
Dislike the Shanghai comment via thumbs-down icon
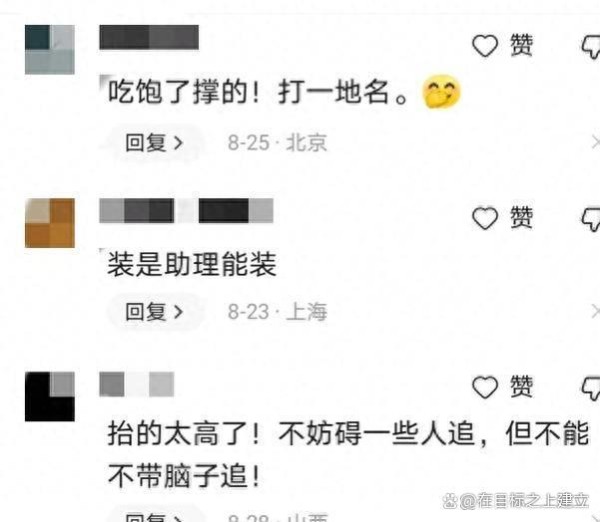tap(591, 220)
